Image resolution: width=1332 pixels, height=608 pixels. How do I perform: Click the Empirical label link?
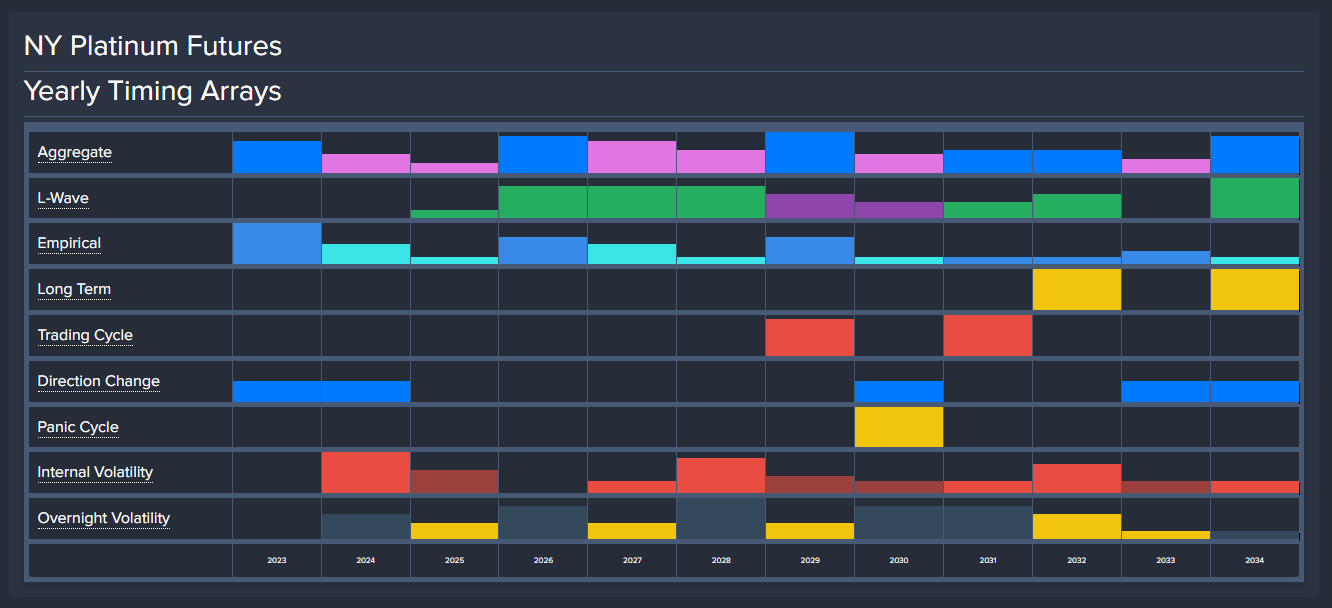69,243
